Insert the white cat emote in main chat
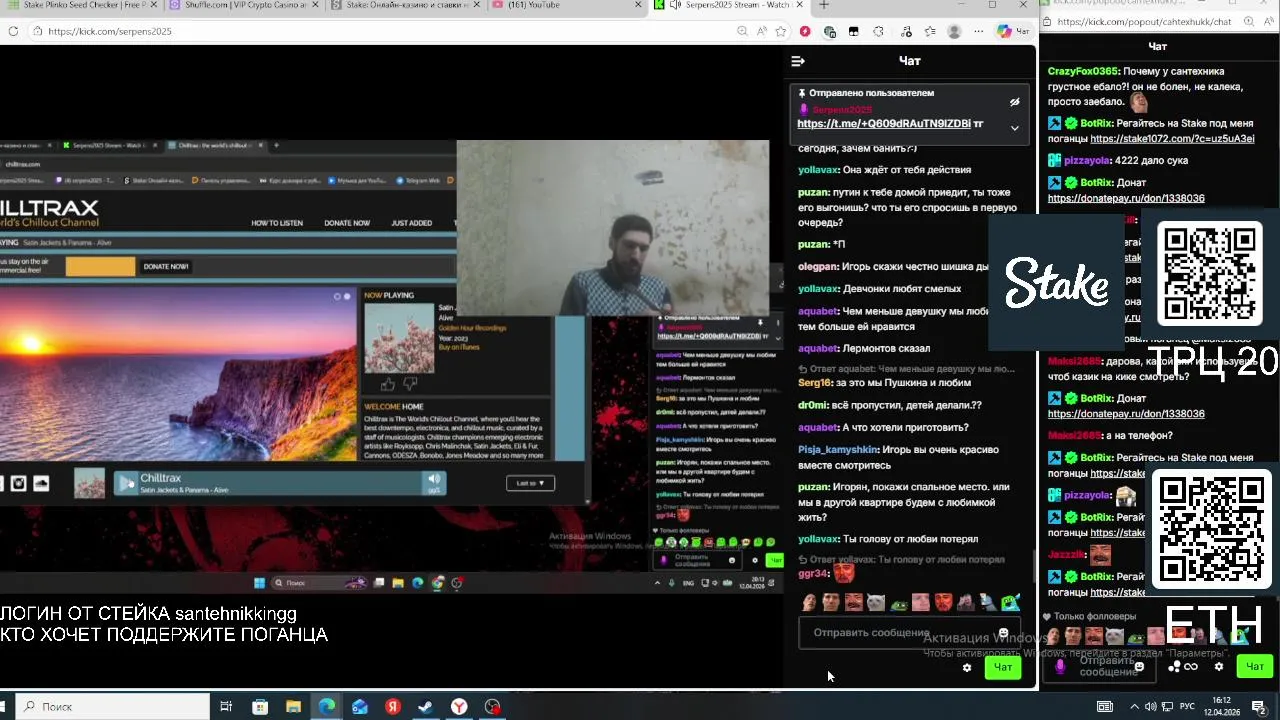 pyautogui.click(x=876, y=602)
